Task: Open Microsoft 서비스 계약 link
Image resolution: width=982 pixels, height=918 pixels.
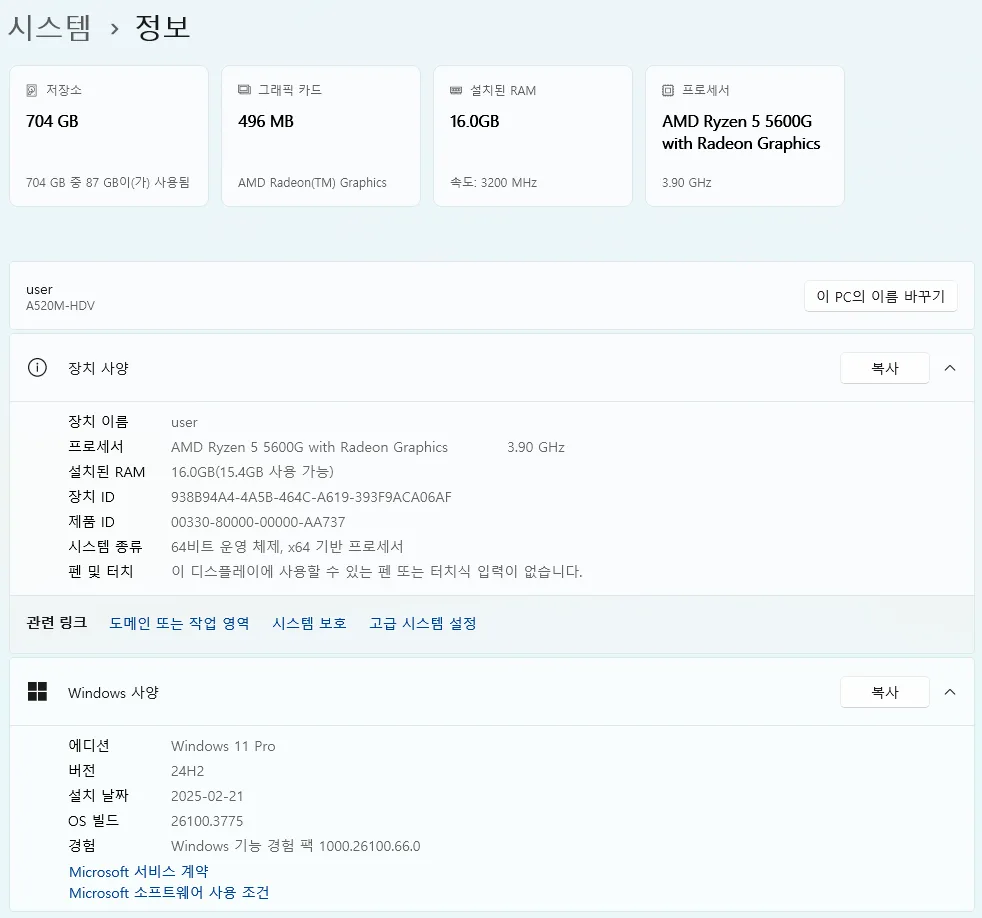Action: point(138,872)
